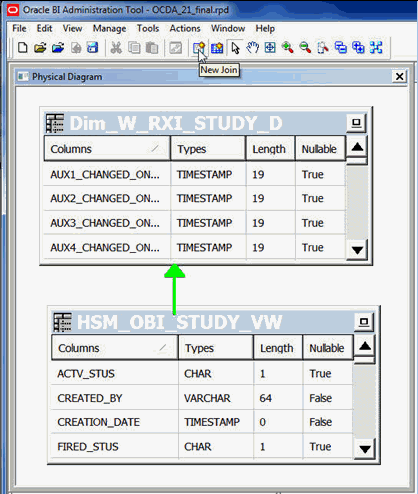
Task: Select the New Join tool
Action: point(199,48)
